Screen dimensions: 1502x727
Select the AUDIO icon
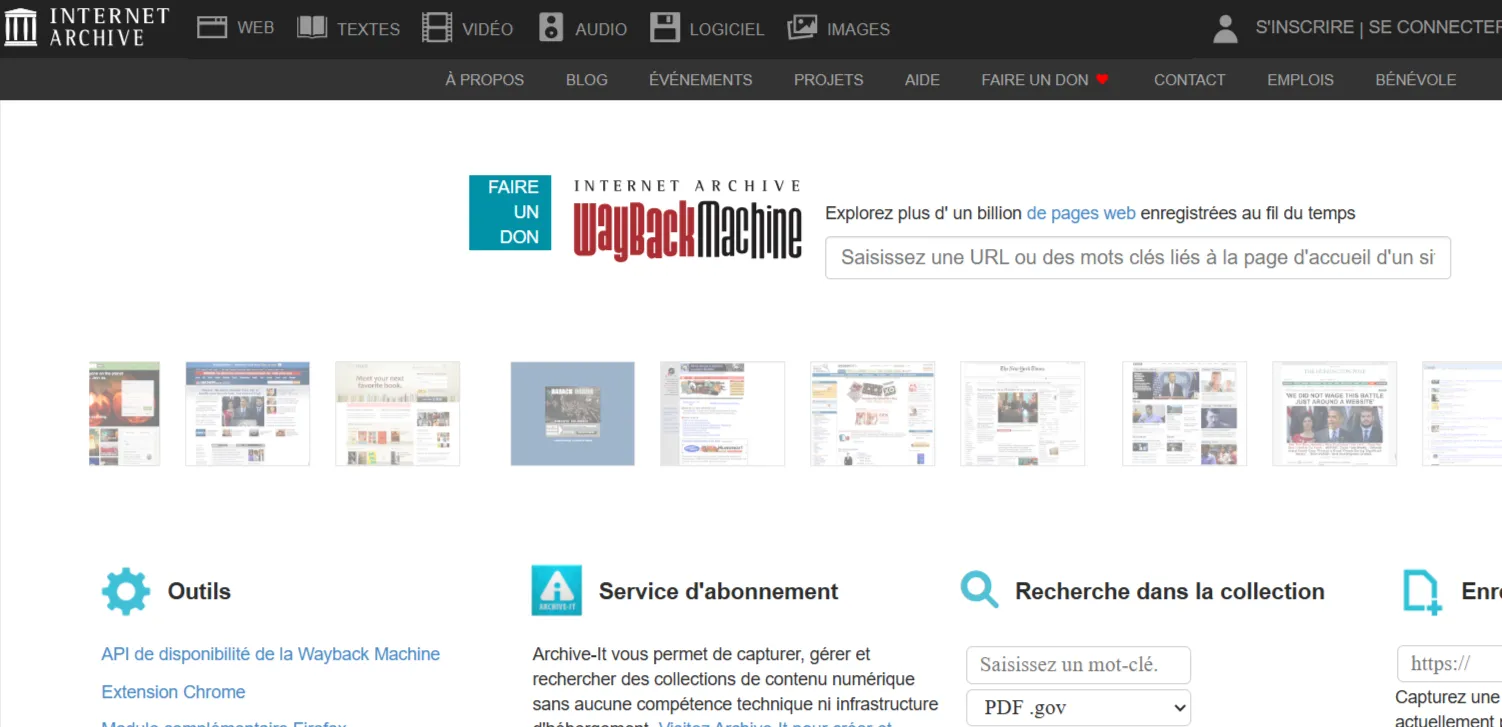click(x=551, y=27)
